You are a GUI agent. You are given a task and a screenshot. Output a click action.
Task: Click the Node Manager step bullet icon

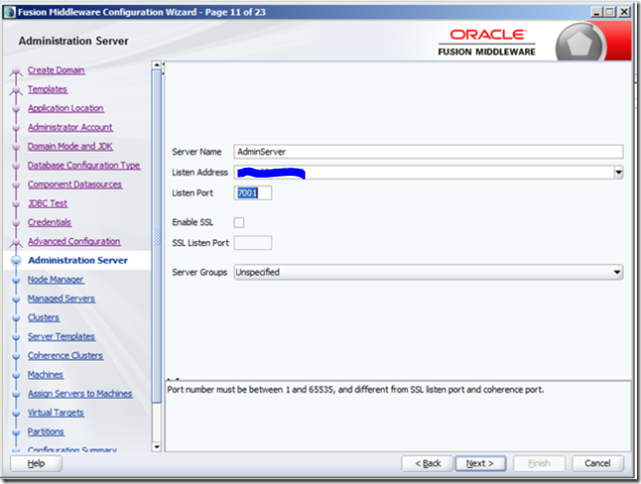point(16,280)
